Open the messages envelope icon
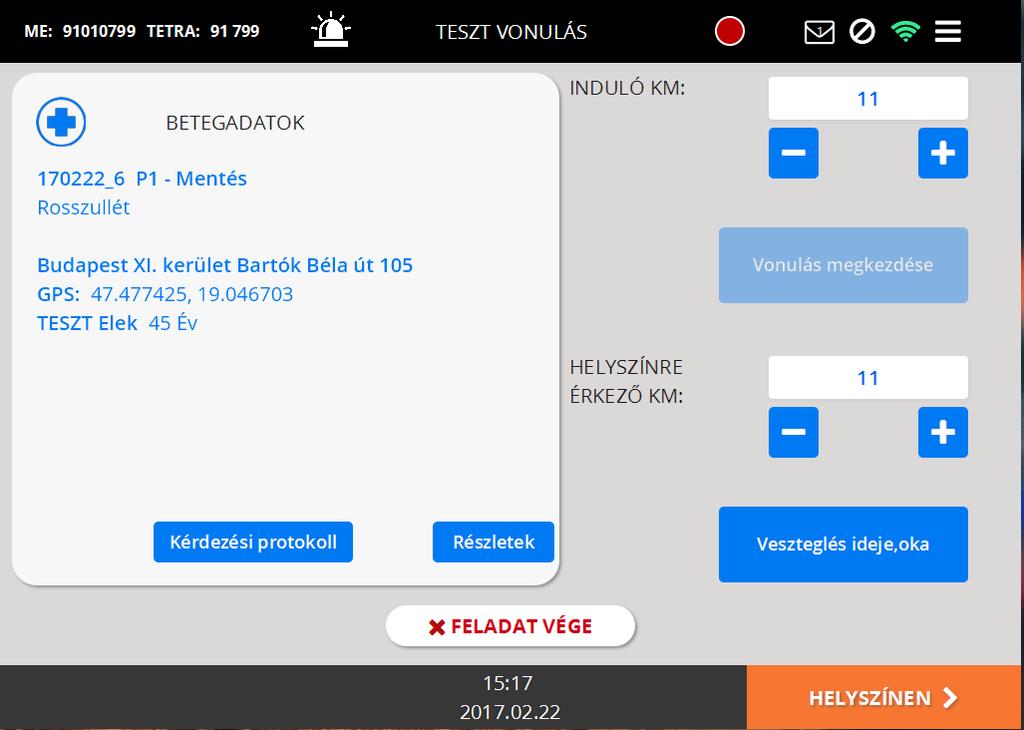 pyautogui.click(x=819, y=31)
